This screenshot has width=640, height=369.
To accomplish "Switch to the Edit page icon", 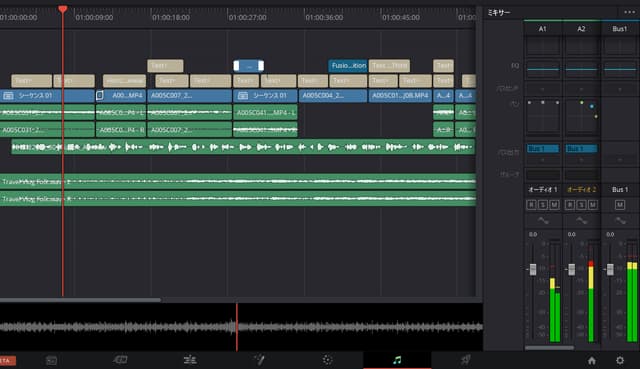I will point(190,360).
